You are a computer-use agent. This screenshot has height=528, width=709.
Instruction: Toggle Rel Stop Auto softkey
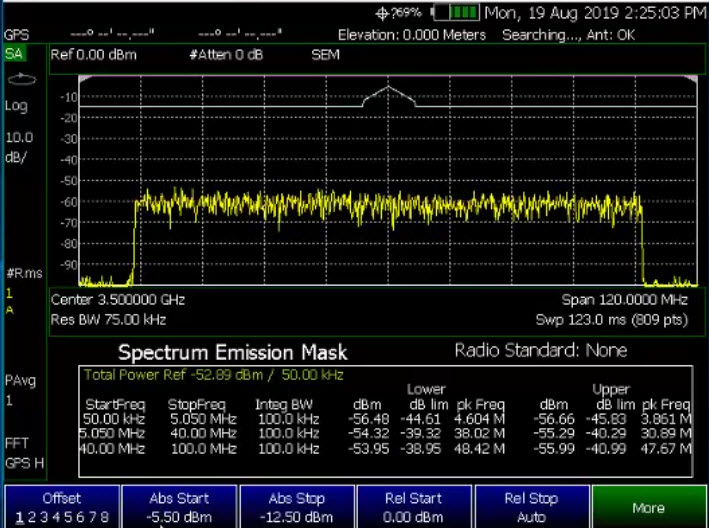(531, 507)
